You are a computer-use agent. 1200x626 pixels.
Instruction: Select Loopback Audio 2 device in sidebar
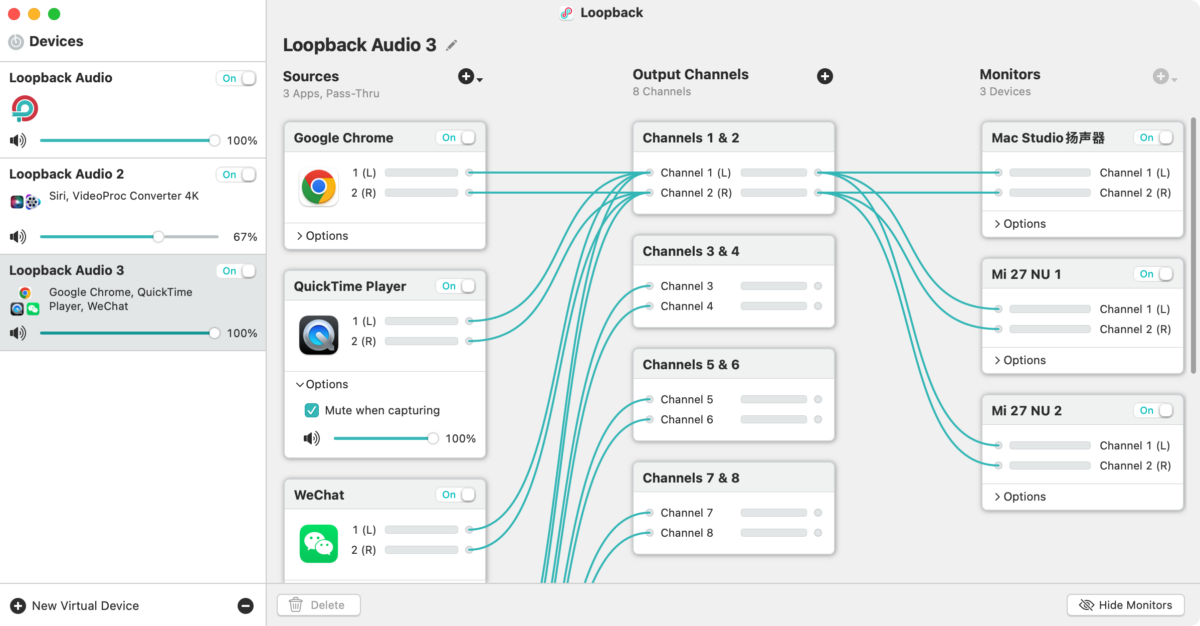coord(133,205)
